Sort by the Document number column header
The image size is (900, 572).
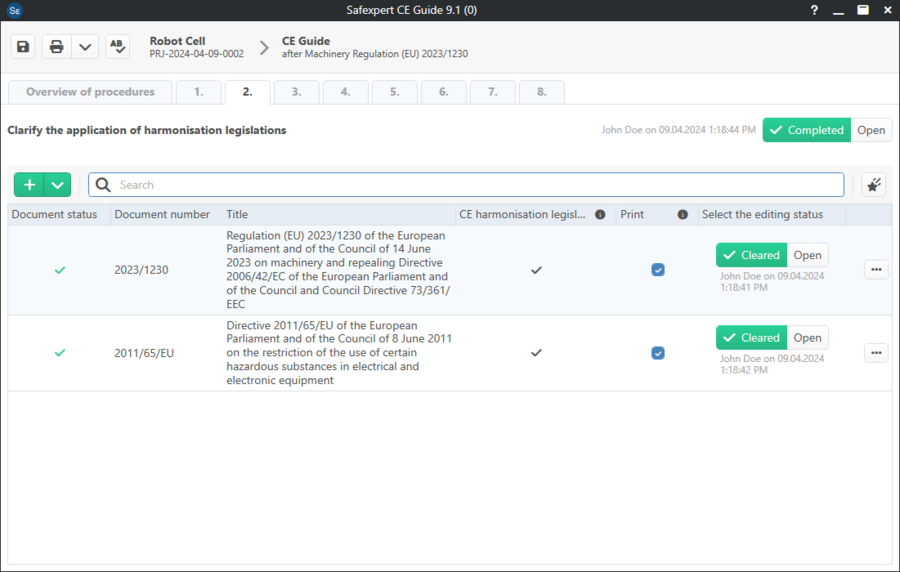point(162,214)
